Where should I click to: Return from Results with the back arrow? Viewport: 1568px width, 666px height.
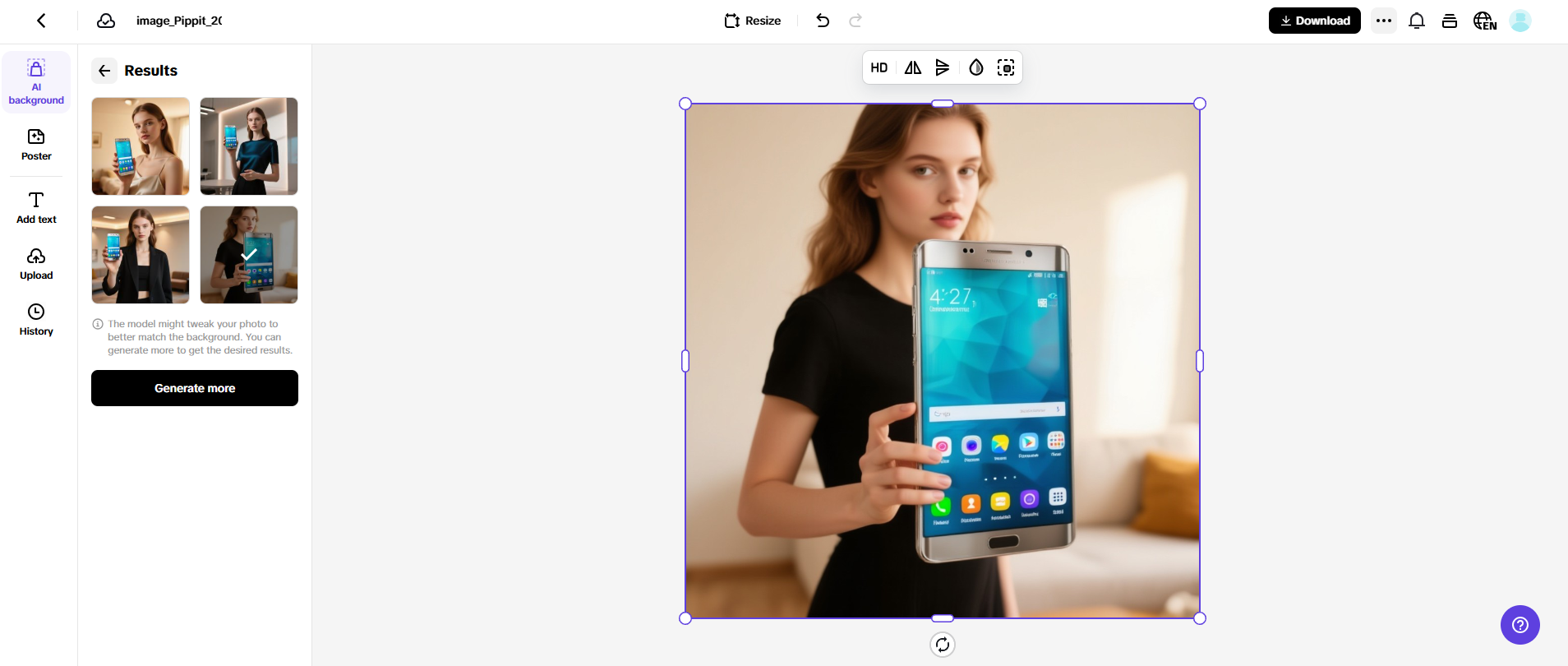click(104, 71)
